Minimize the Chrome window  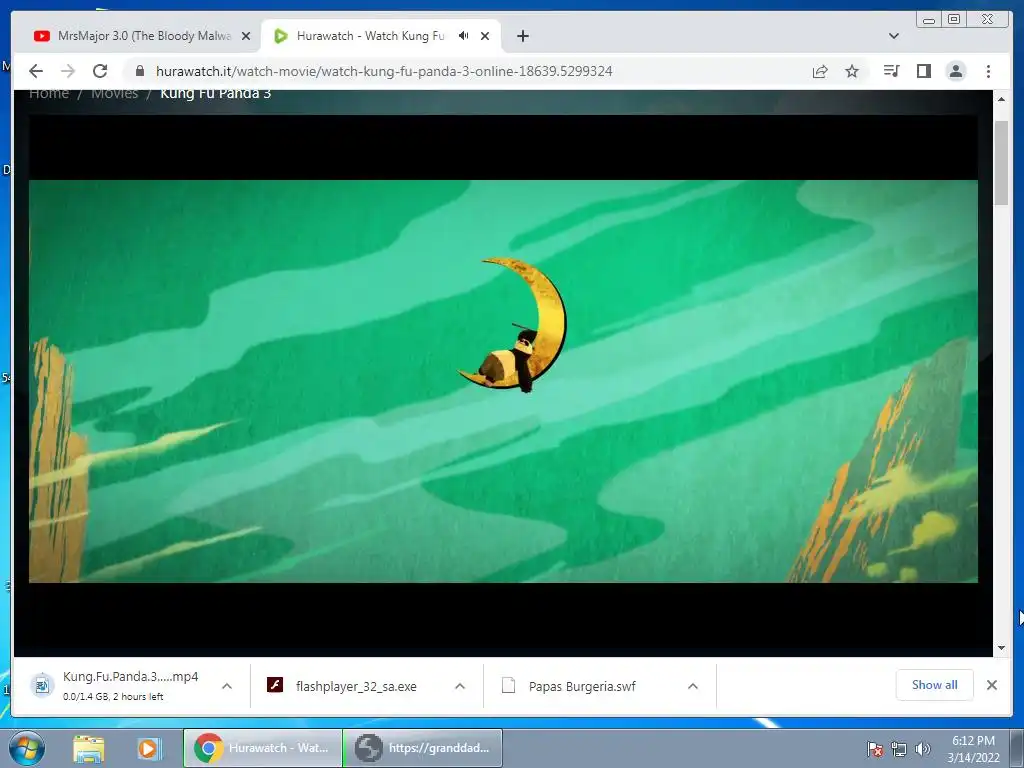click(x=929, y=20)
